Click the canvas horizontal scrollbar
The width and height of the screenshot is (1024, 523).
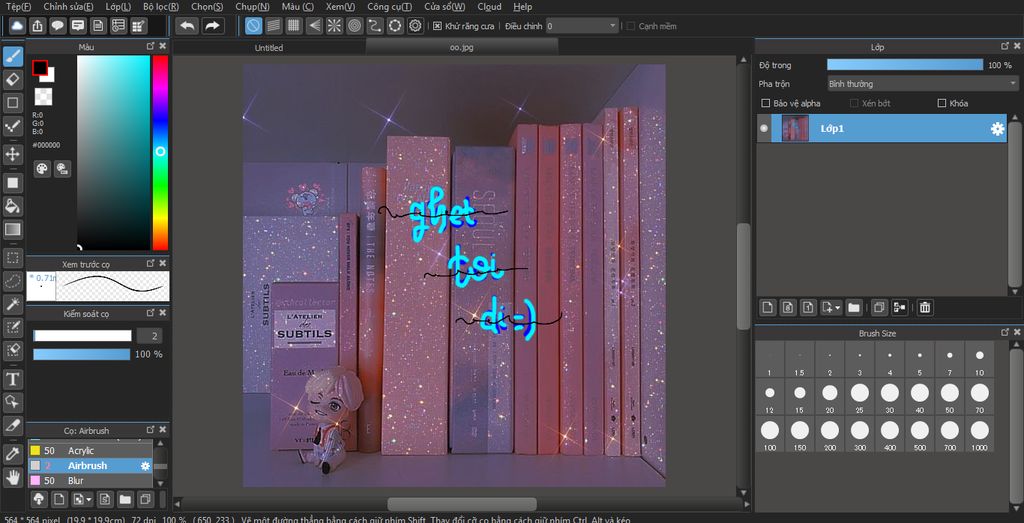tap(462, 504)
